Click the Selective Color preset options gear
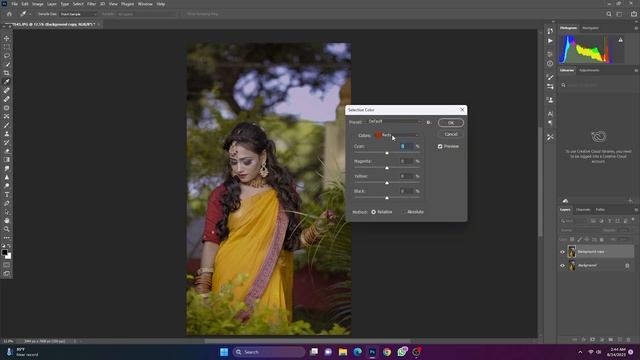This screenshot has height=360, width=640. click(429, 122)
